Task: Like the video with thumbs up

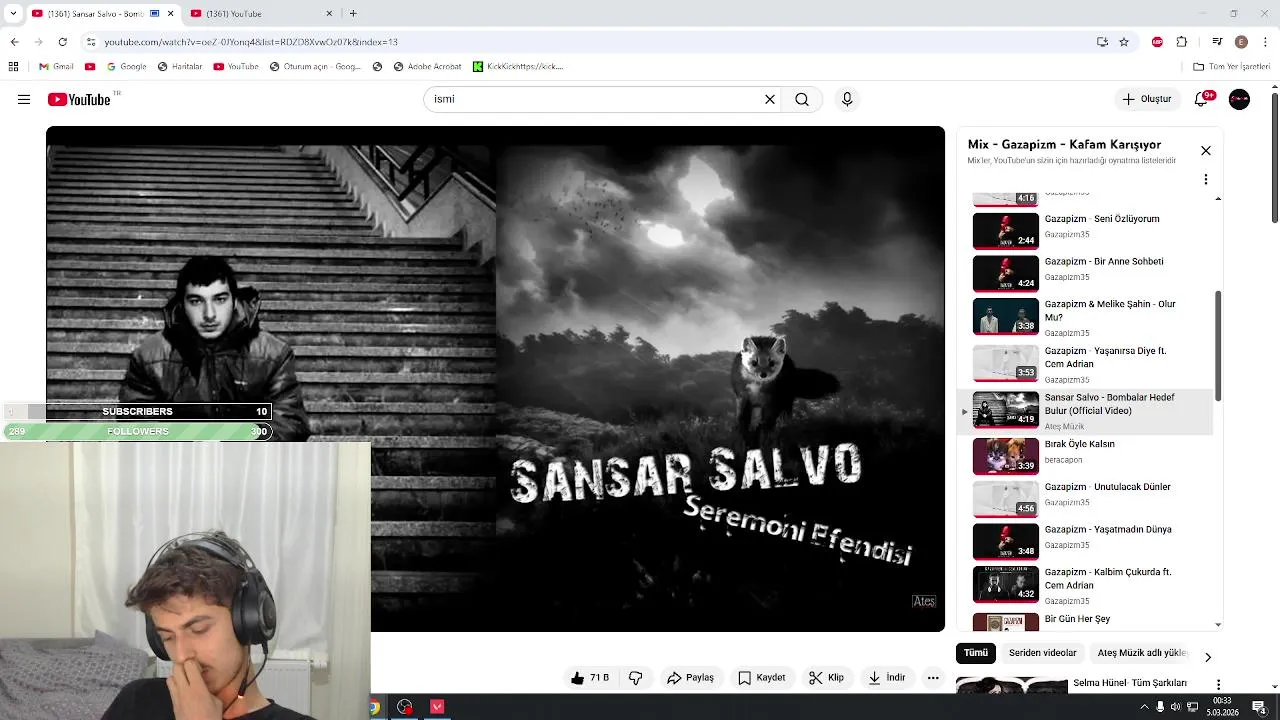Action: 589,678
